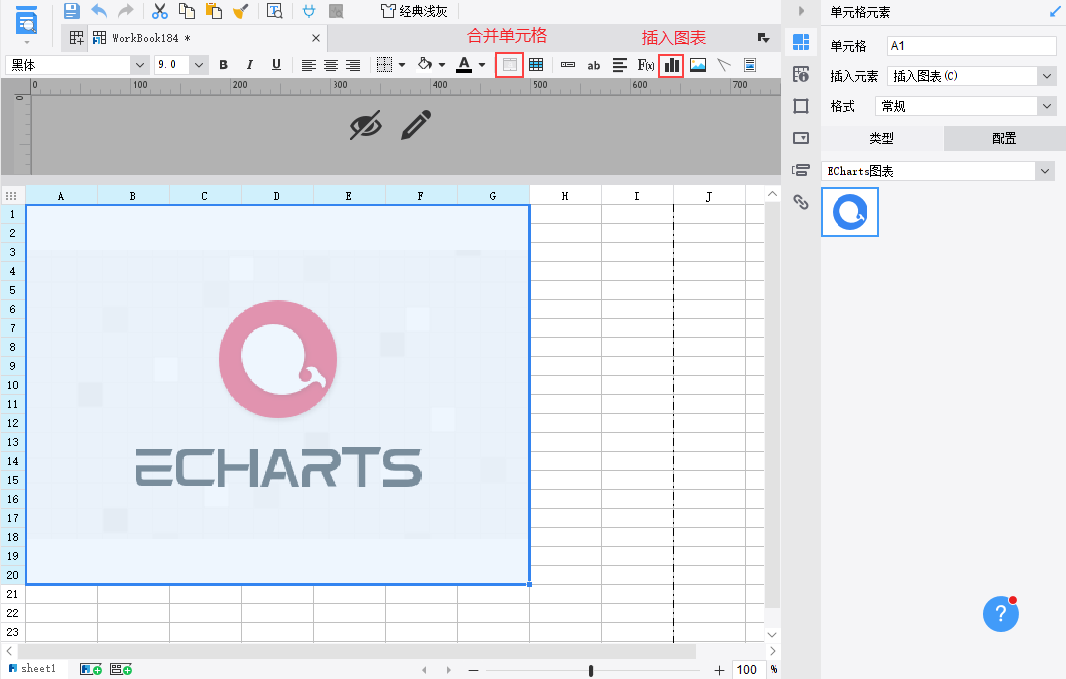Select the sheet1 tab

click(x=37, y=668)
